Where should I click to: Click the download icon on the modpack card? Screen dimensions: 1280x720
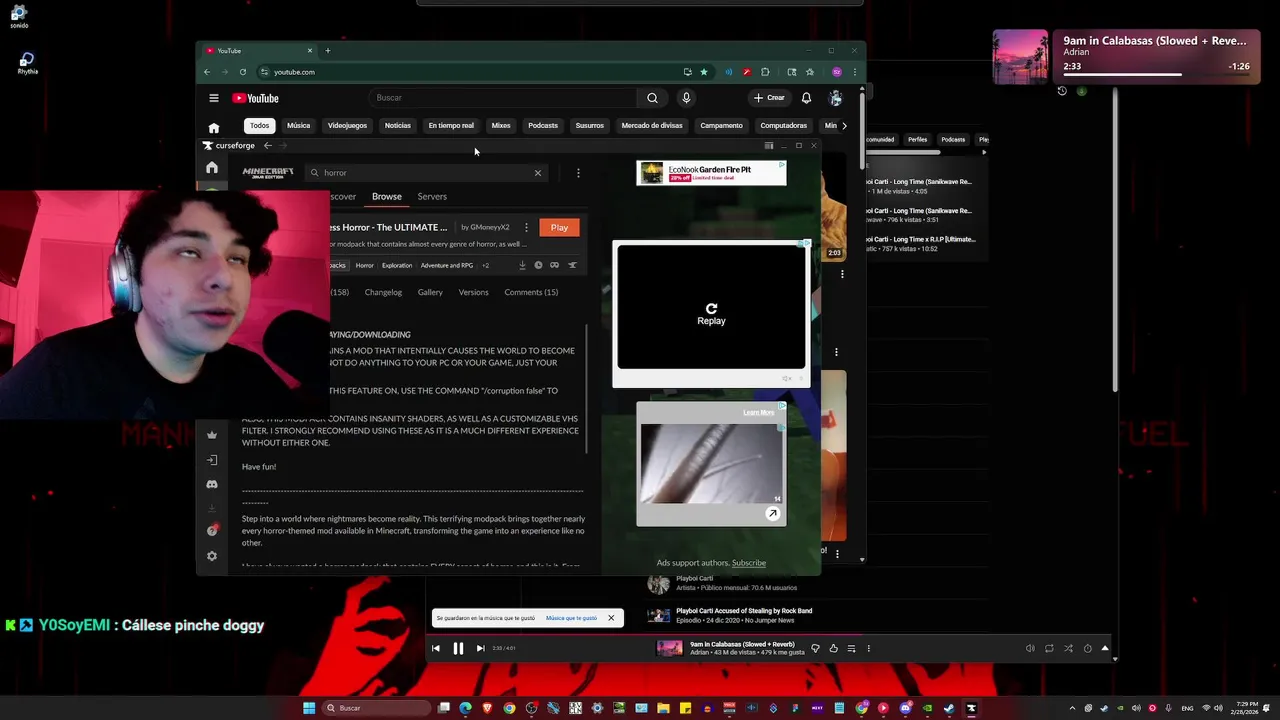pyautogui.click(x=522, y=265)
